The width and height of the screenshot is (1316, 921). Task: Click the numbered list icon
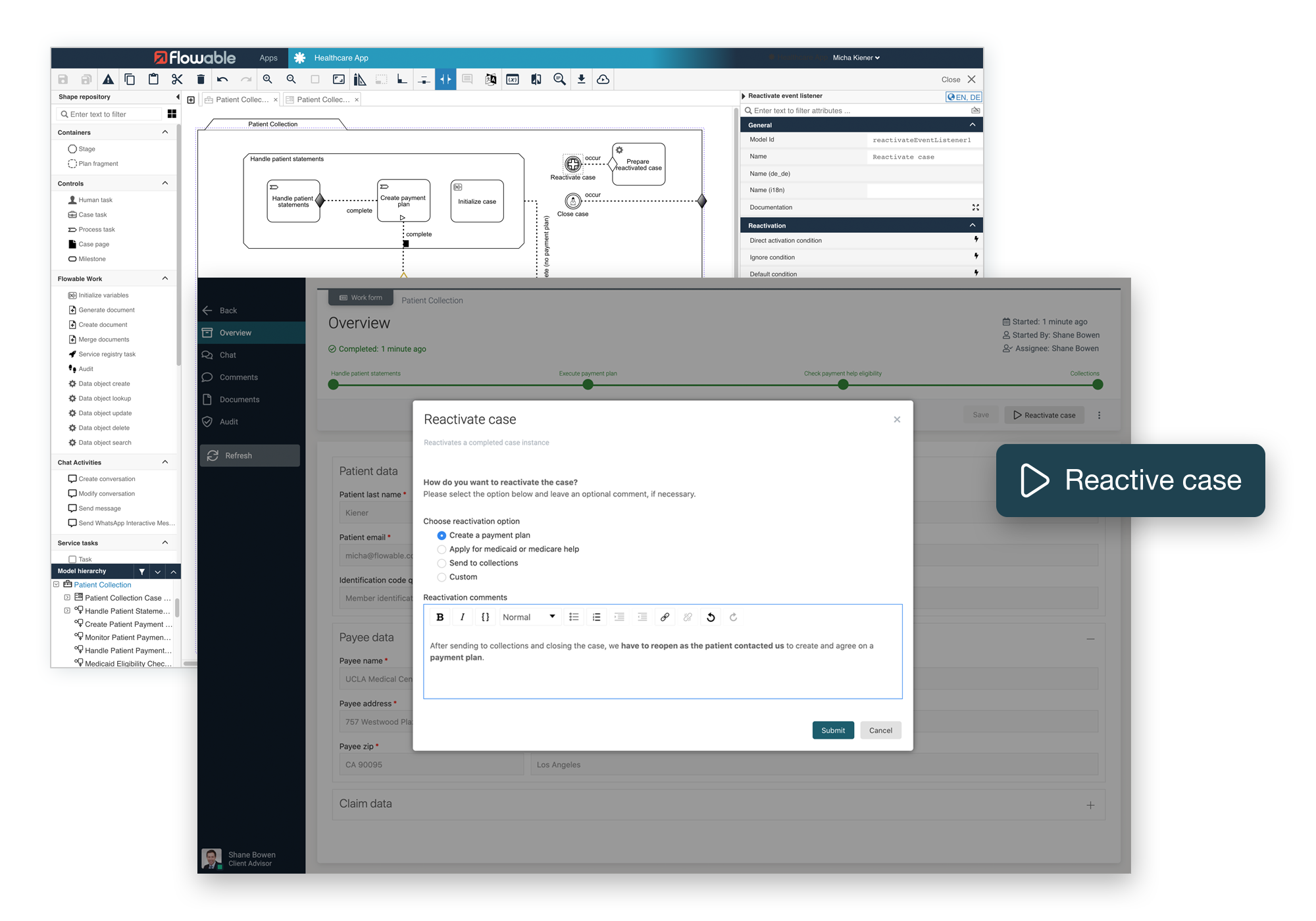pos(597,617)
